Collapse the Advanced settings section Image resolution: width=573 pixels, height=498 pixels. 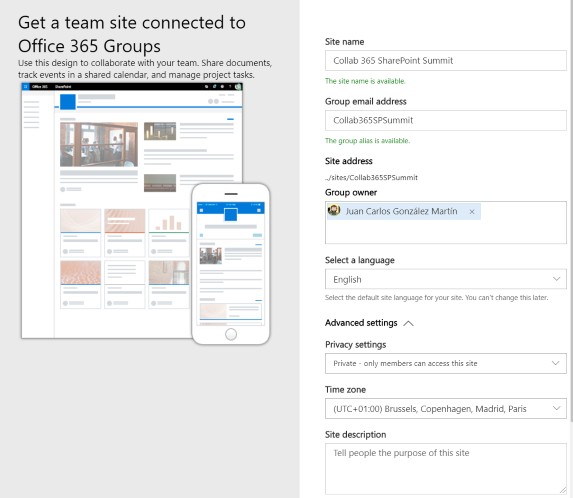[x=369, y=323]
